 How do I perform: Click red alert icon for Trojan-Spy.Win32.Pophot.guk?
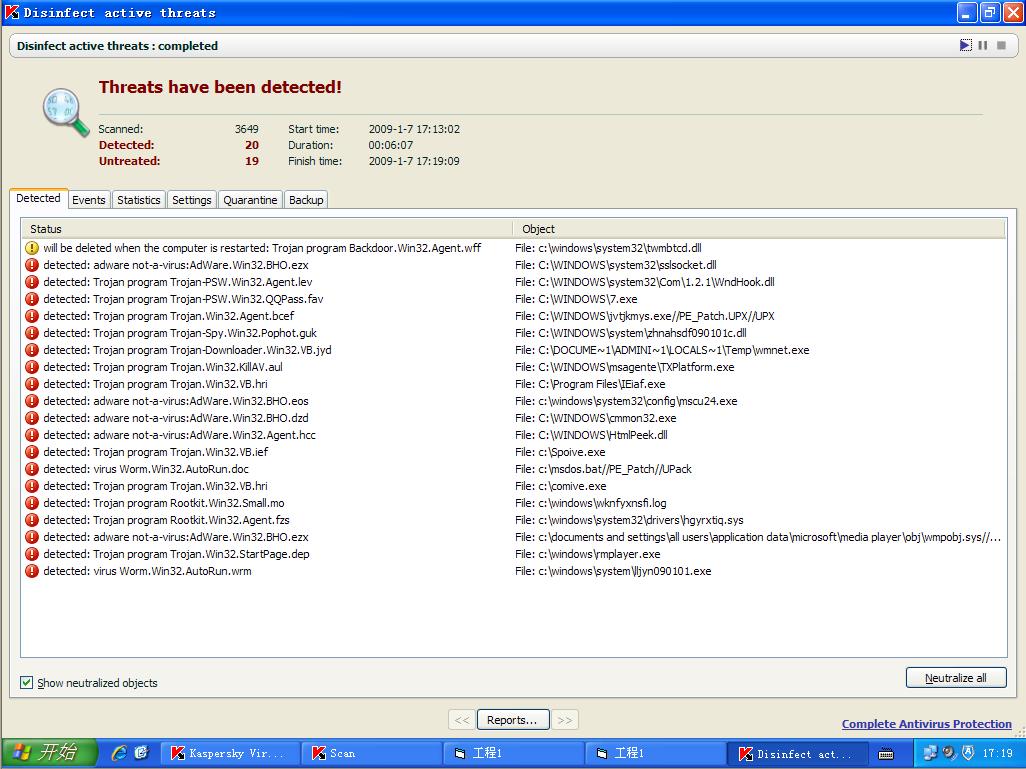point(32,333)
